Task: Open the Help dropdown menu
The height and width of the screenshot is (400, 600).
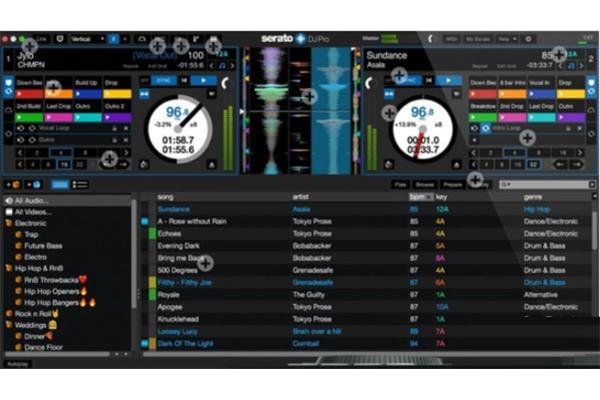Action: tap(507, 39)
